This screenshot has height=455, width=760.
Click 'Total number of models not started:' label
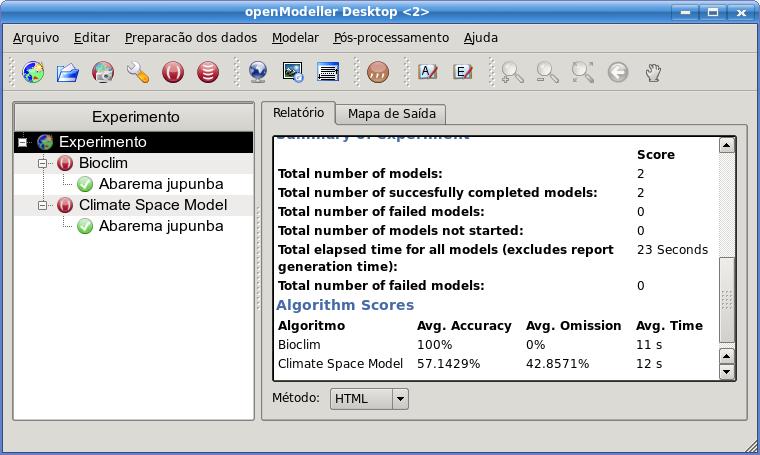point(400,231)
